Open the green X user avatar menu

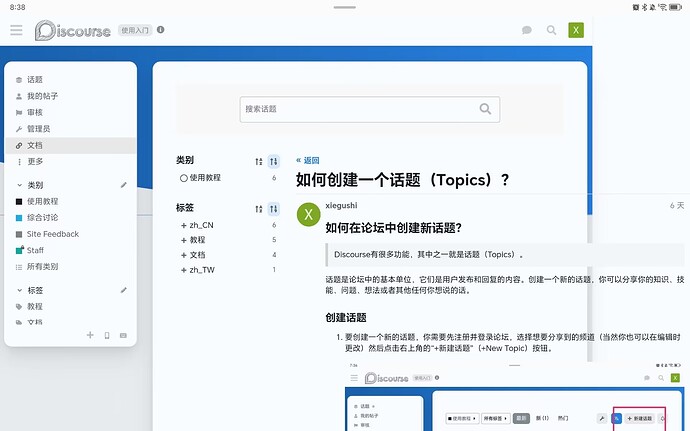point(576,30)
